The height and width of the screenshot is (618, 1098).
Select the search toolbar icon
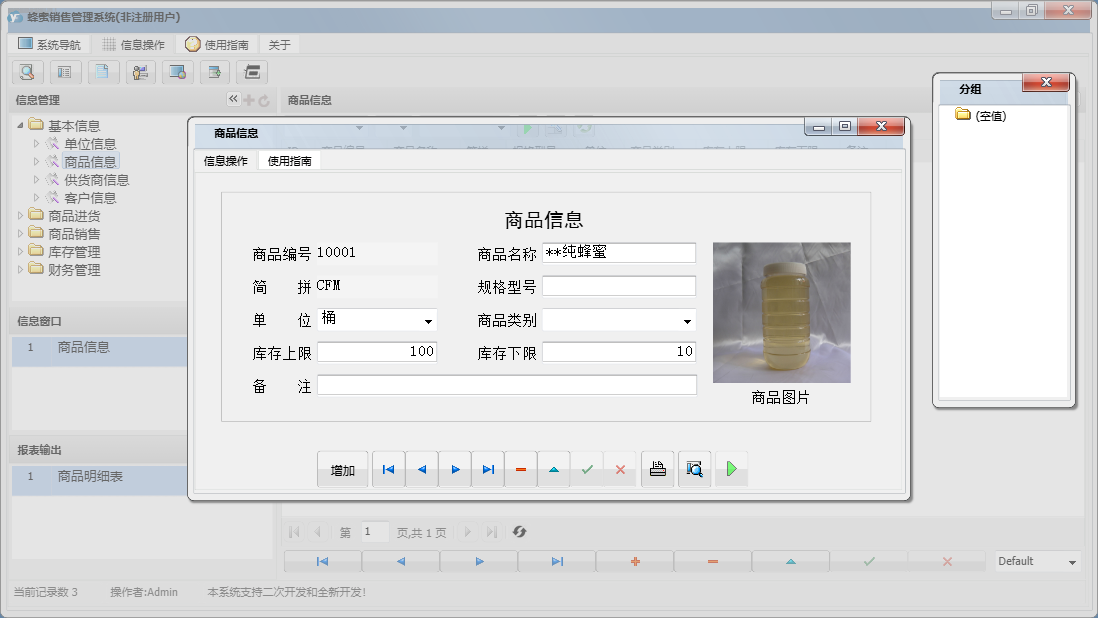27,72
